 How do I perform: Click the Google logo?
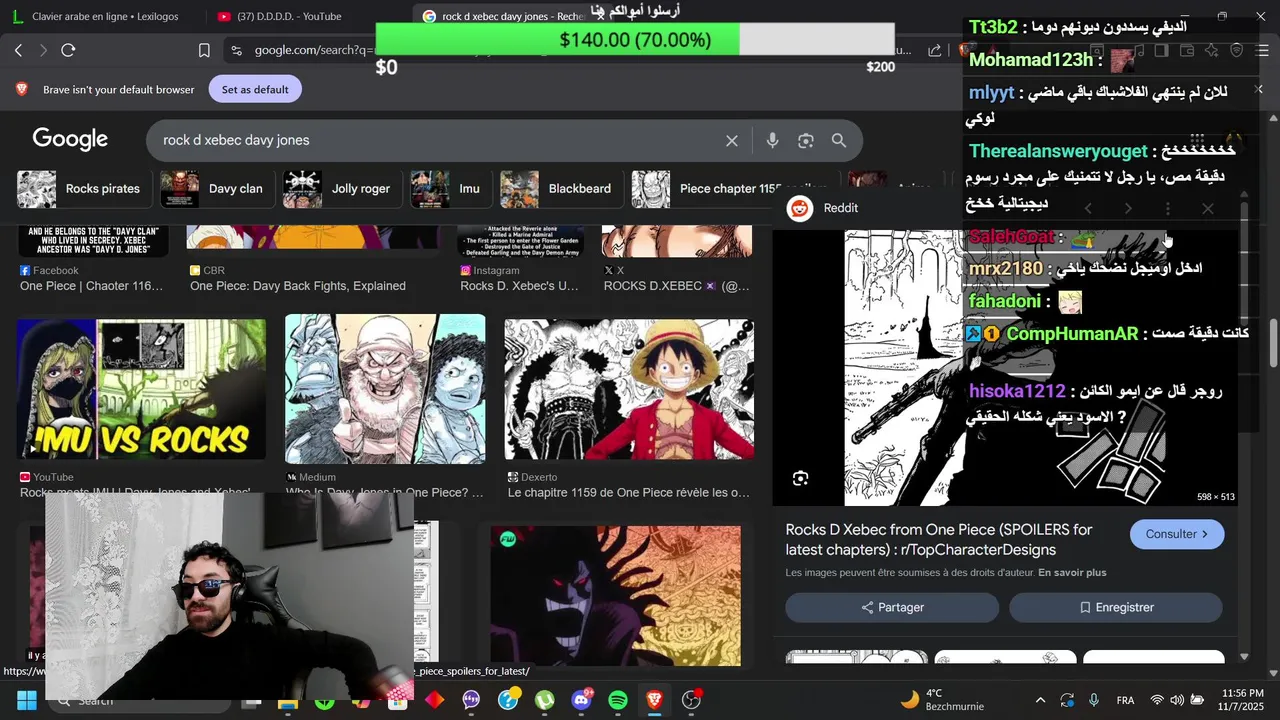[70, 140]
